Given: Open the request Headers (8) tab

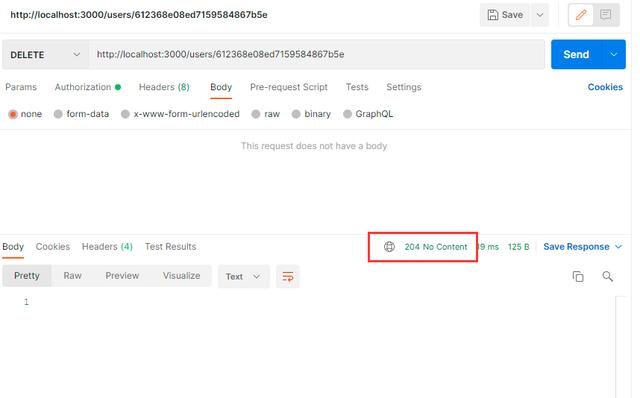Looking at the screenshot, I should pyautogui.click(x=164, y=87).
